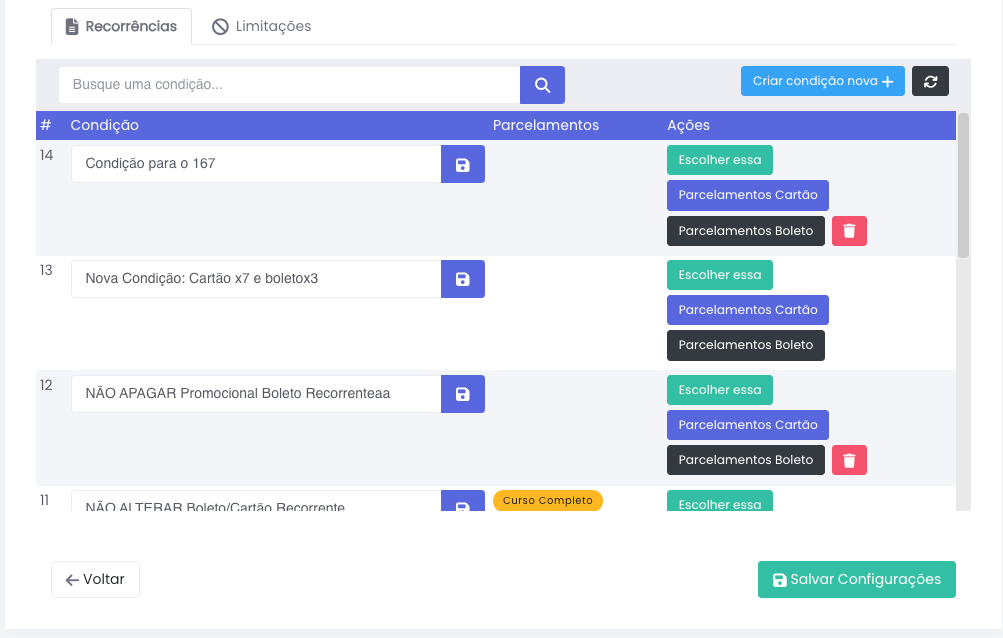Screen dimensions: 1003x638
Task: Save condition 14 name with disk icon
Action: [462, 164]
